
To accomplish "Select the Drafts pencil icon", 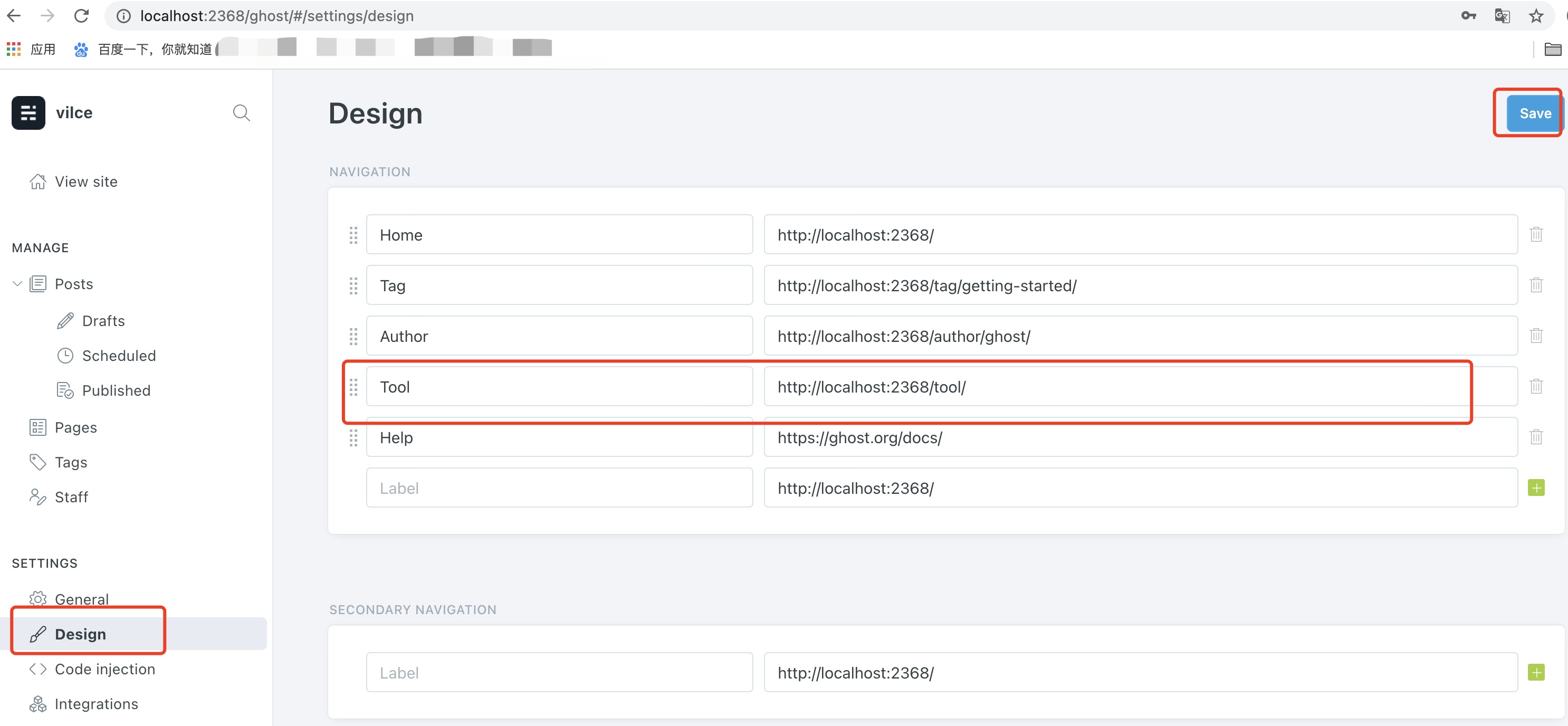I will point(66,320).
